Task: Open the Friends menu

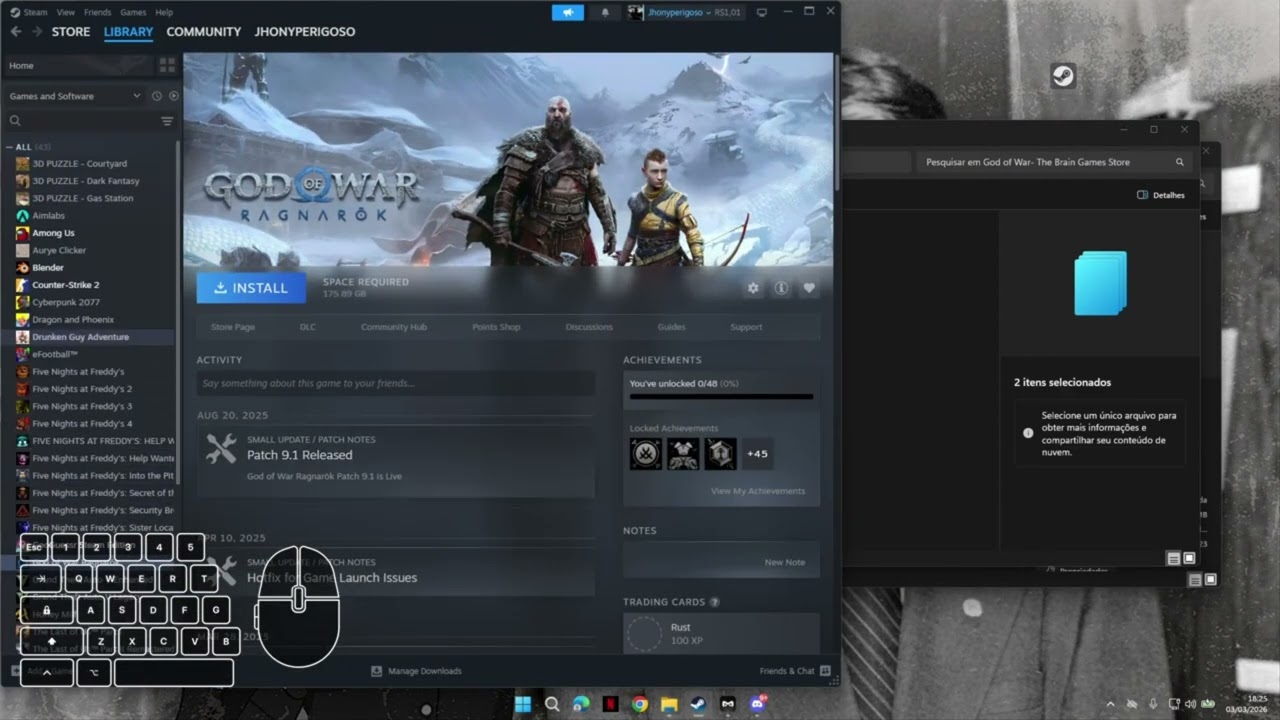Action: (98, 12)
